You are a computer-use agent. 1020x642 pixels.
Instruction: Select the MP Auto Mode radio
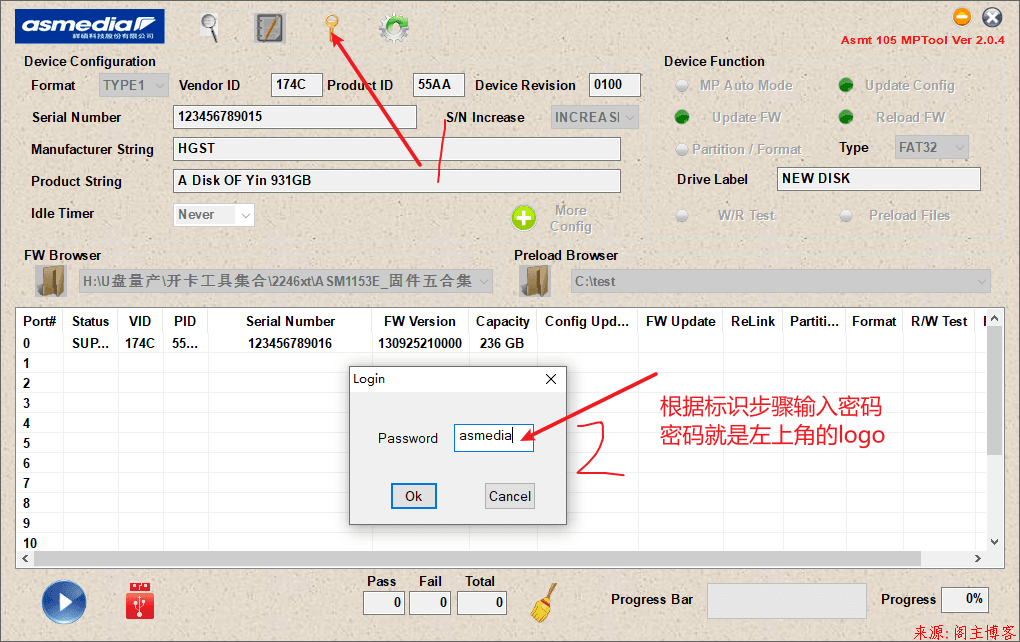(x=682, y=85)
